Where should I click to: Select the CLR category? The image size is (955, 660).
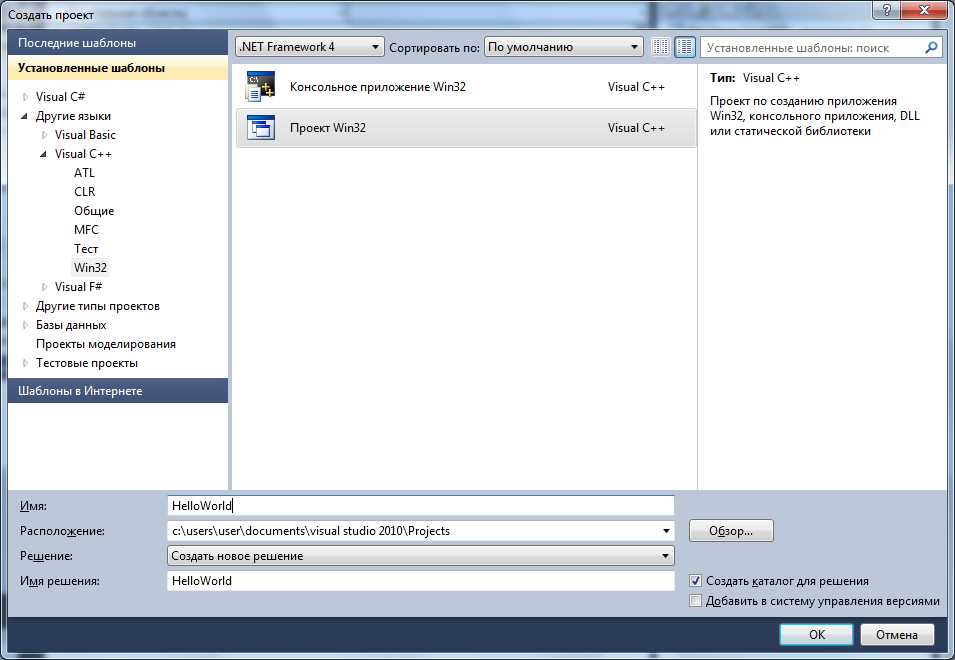[85, 192]
